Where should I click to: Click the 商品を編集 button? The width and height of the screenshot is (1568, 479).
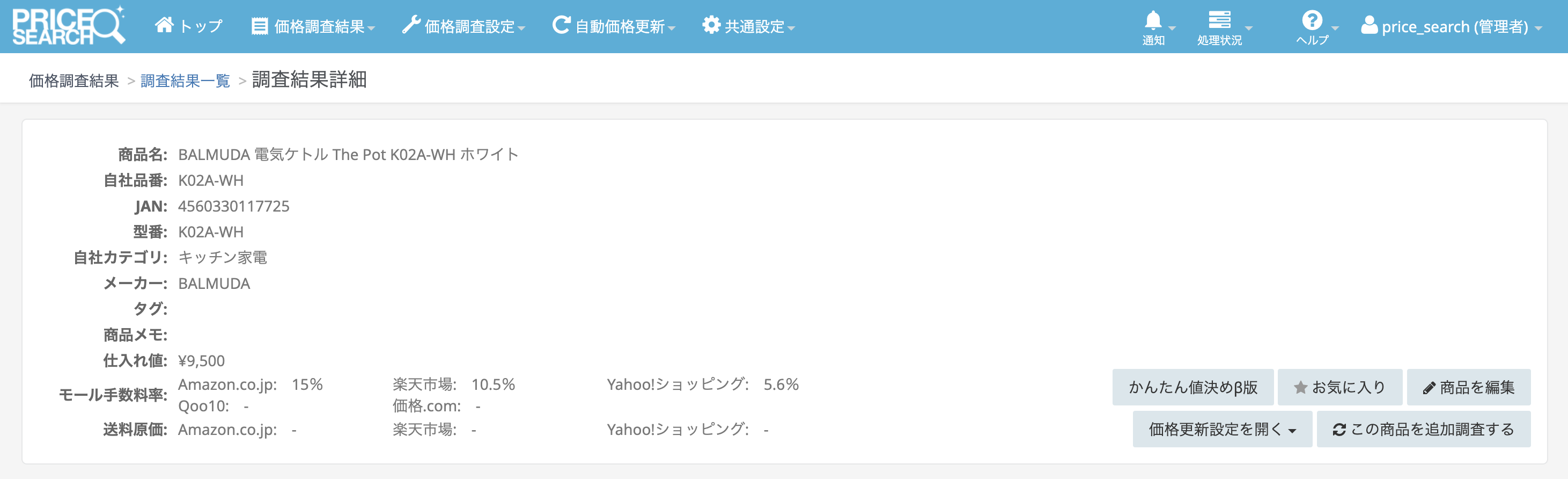coord(1468,388)
